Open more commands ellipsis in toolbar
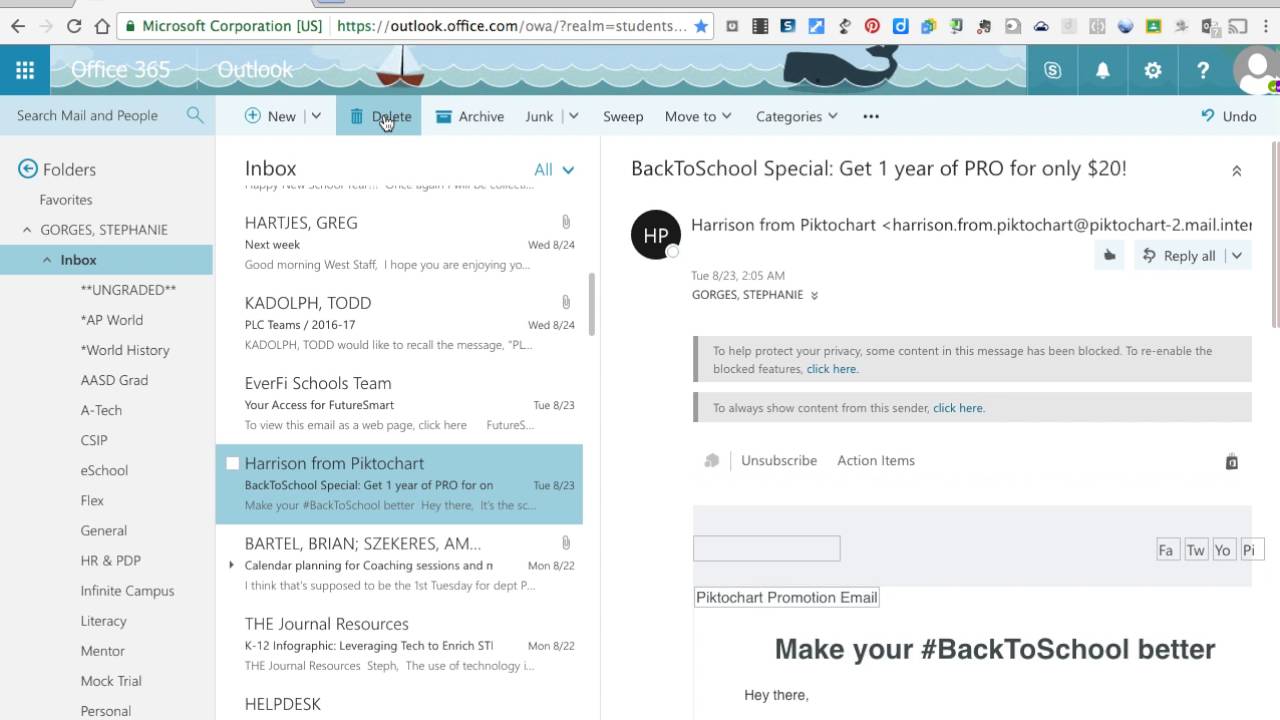 (x=871, y=117)
